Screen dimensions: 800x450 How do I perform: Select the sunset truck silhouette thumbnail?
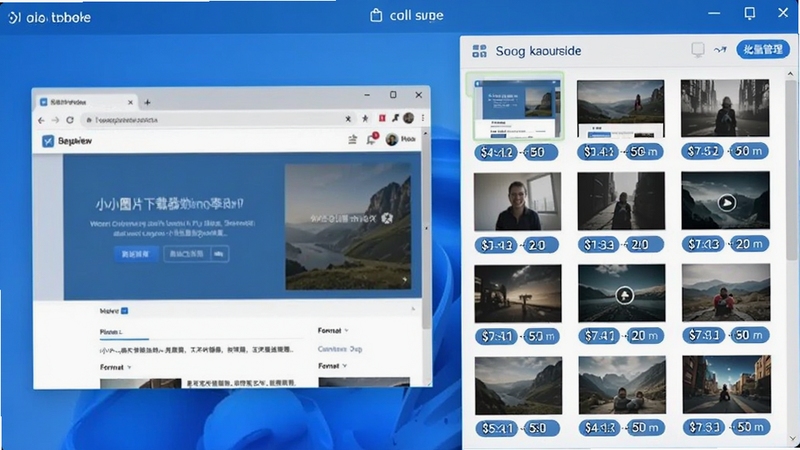(518, 293)
